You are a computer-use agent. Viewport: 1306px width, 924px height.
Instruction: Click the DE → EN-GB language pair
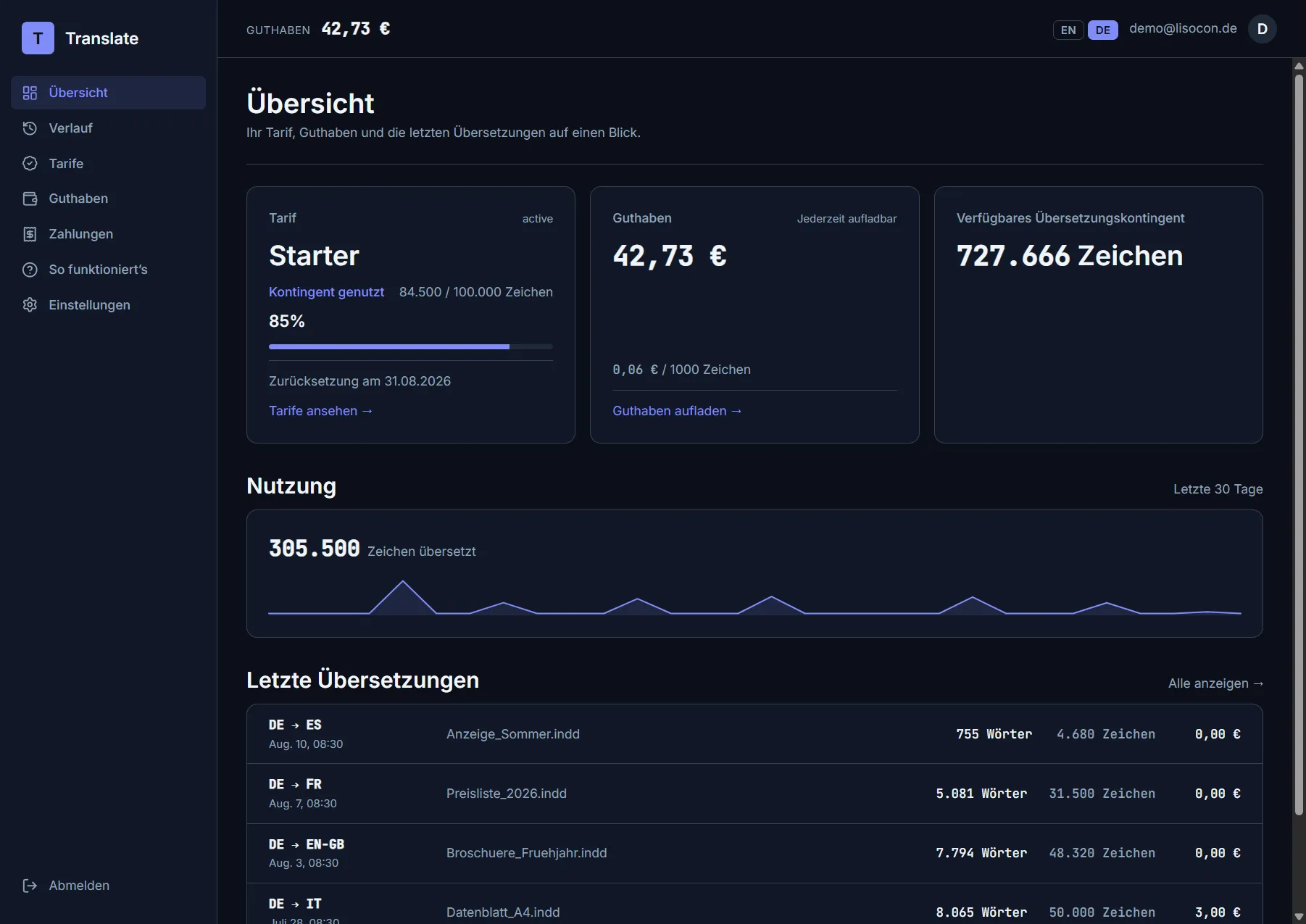point(307,844)
